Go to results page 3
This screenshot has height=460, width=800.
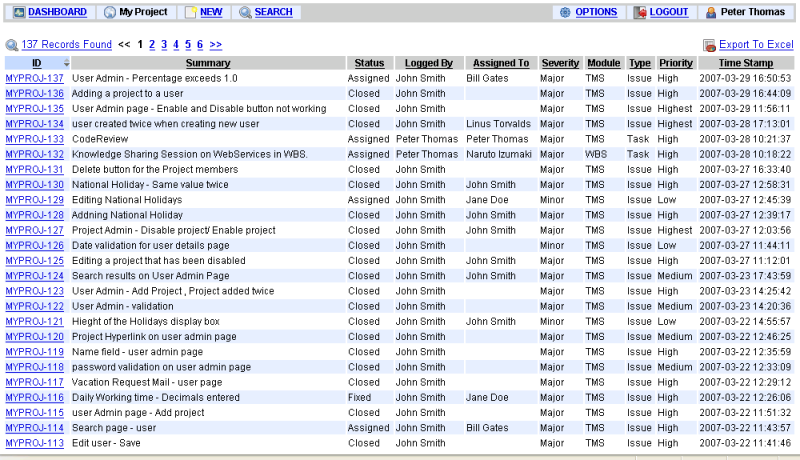pyautogui.click(x=164, y=44)
